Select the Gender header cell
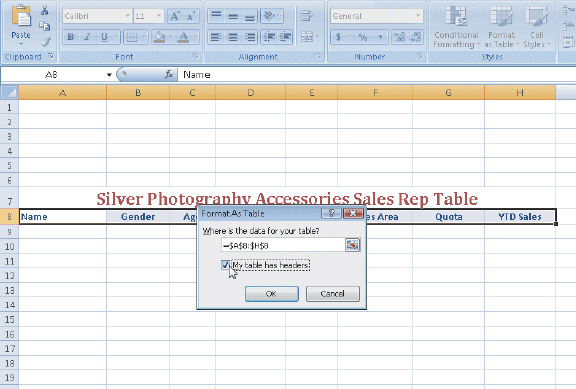The width and height of the screenshot is (576, 389). tap(138, 217)
